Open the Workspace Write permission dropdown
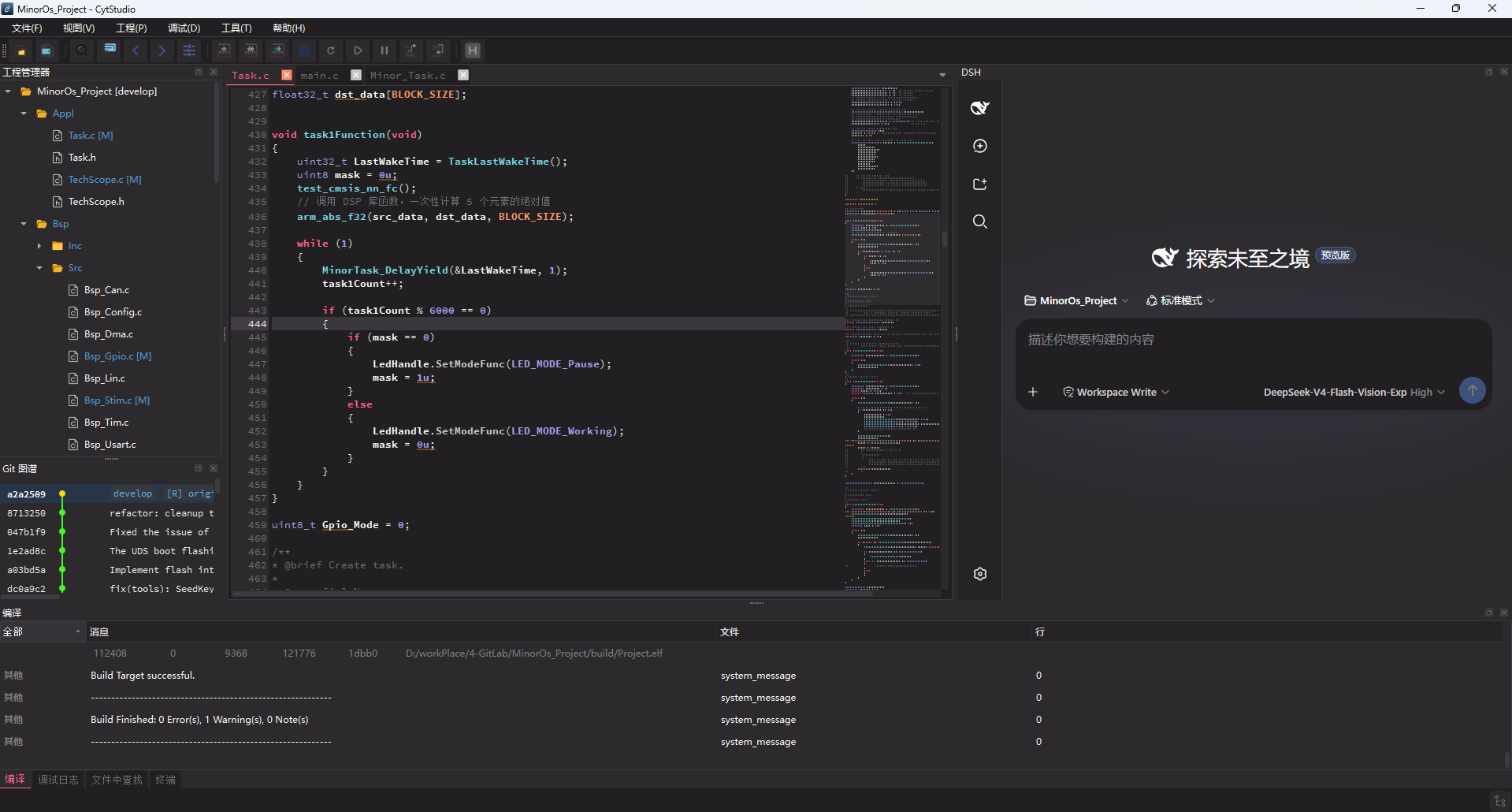The image size is (1512, 812). pyautogui.click(x=1116, y=392)
